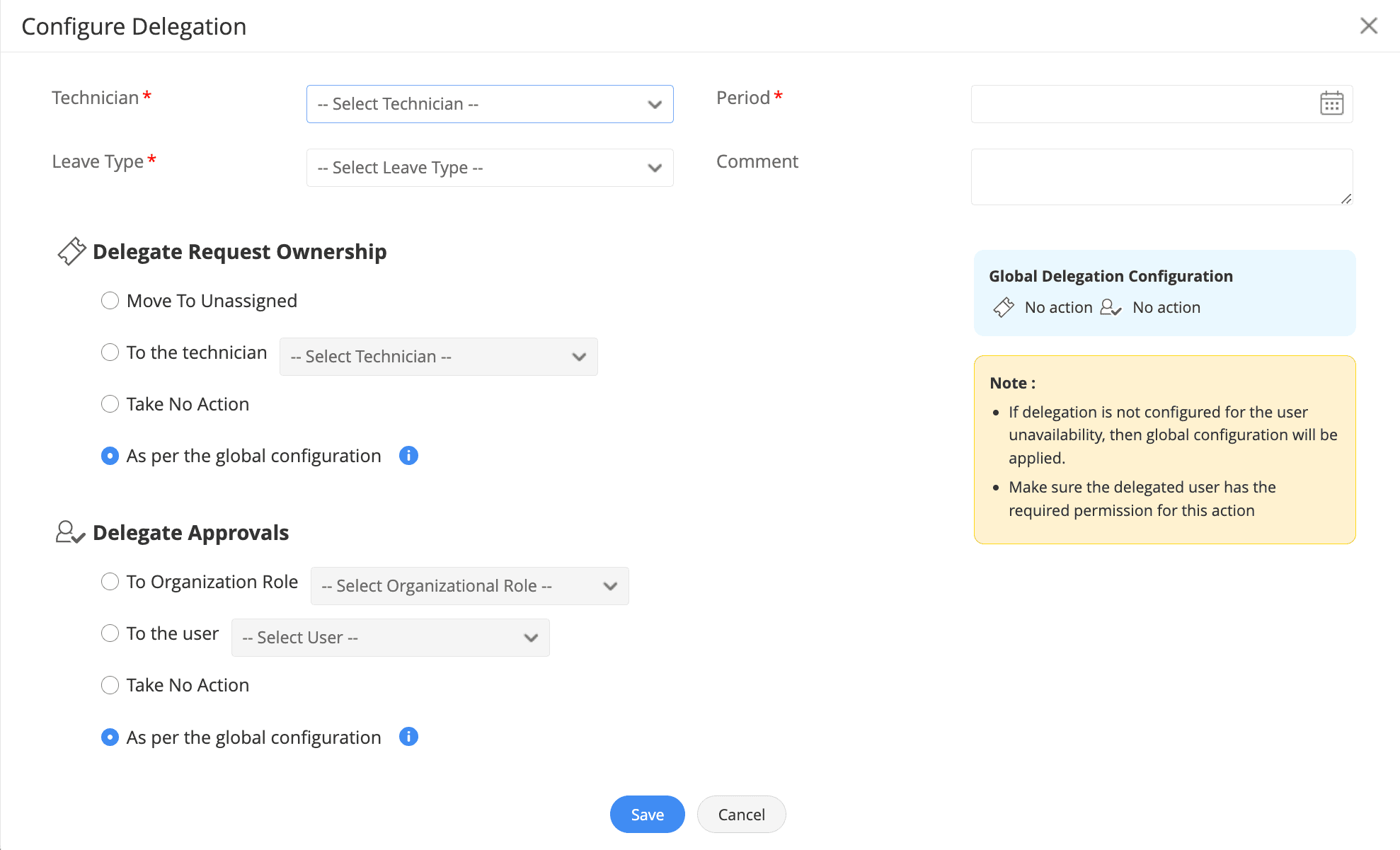
Task: Click ticket icon in Global Delegation Configuration
Action: [x=1003, y=307]
